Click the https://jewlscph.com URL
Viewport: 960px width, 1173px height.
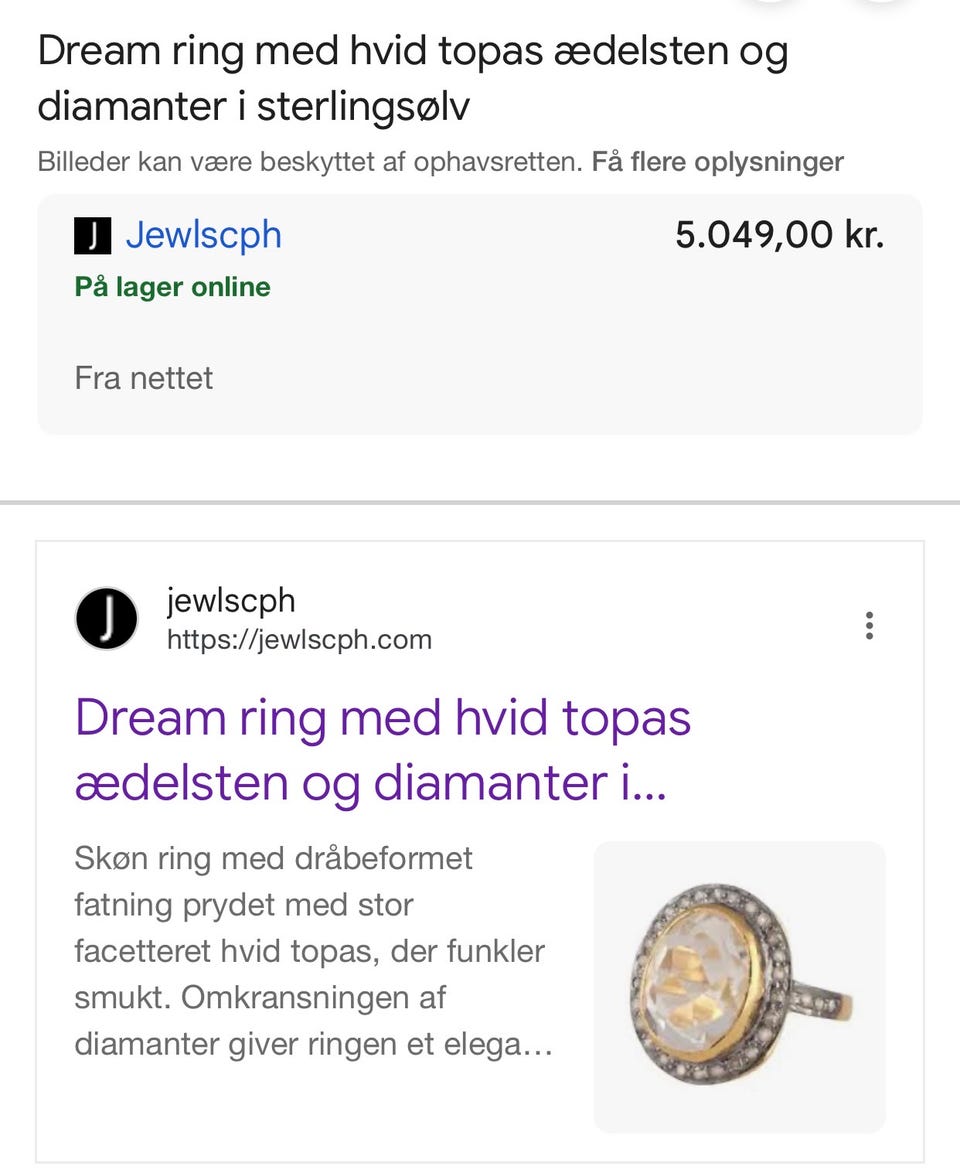tap(299, 639)
